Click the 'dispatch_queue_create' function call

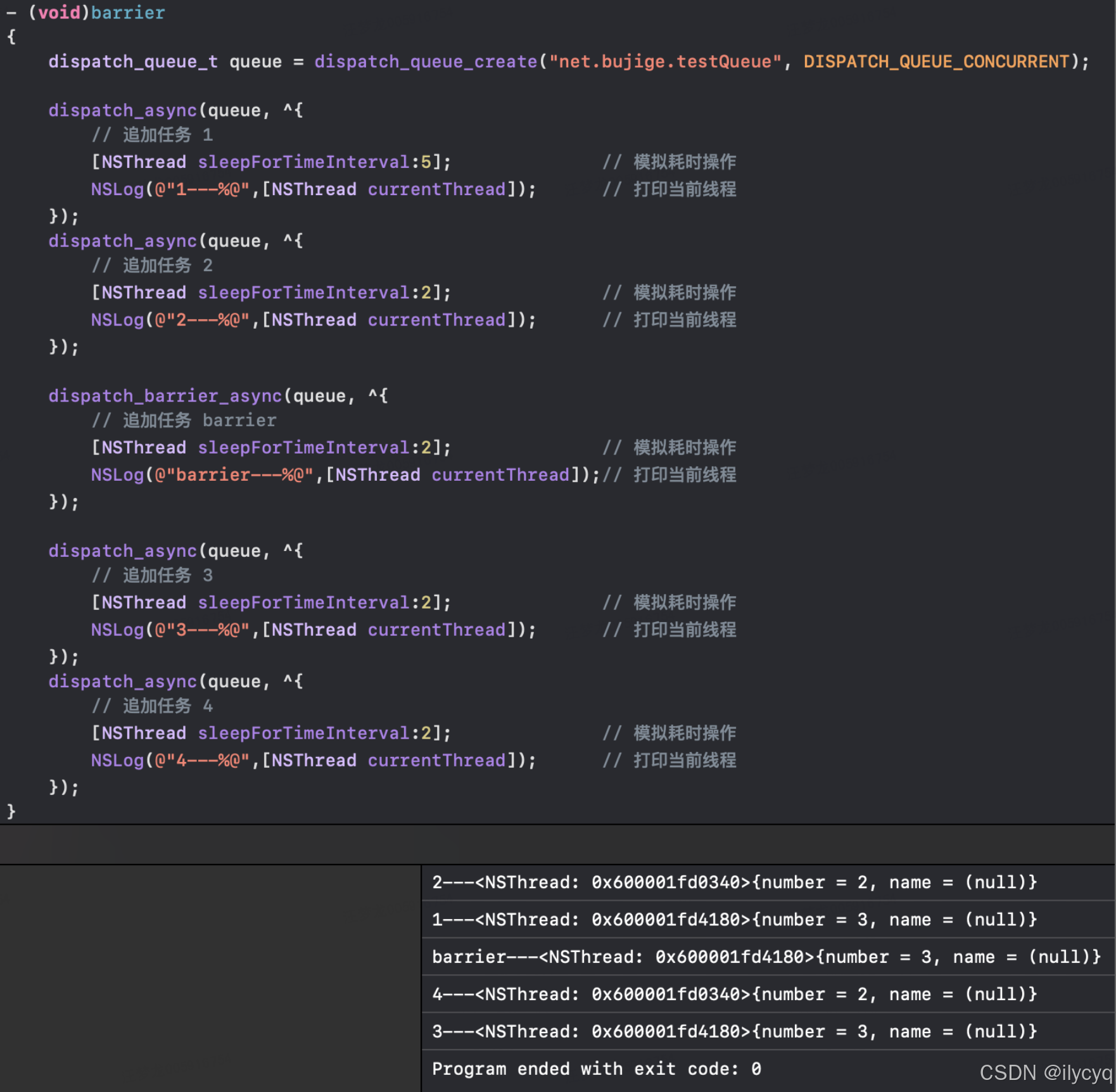[x=426, y=61]
